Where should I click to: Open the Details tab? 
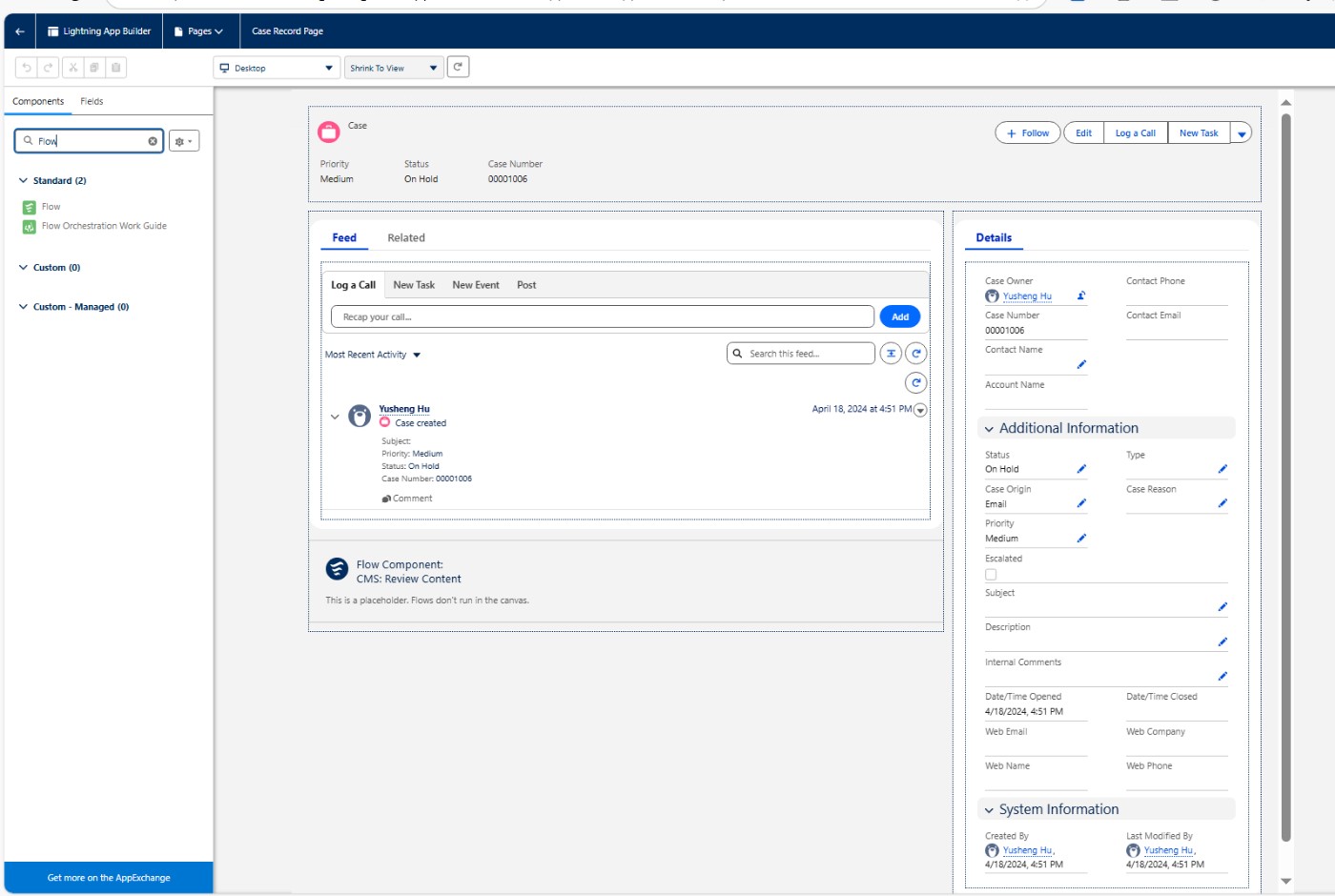coord(994,238)
